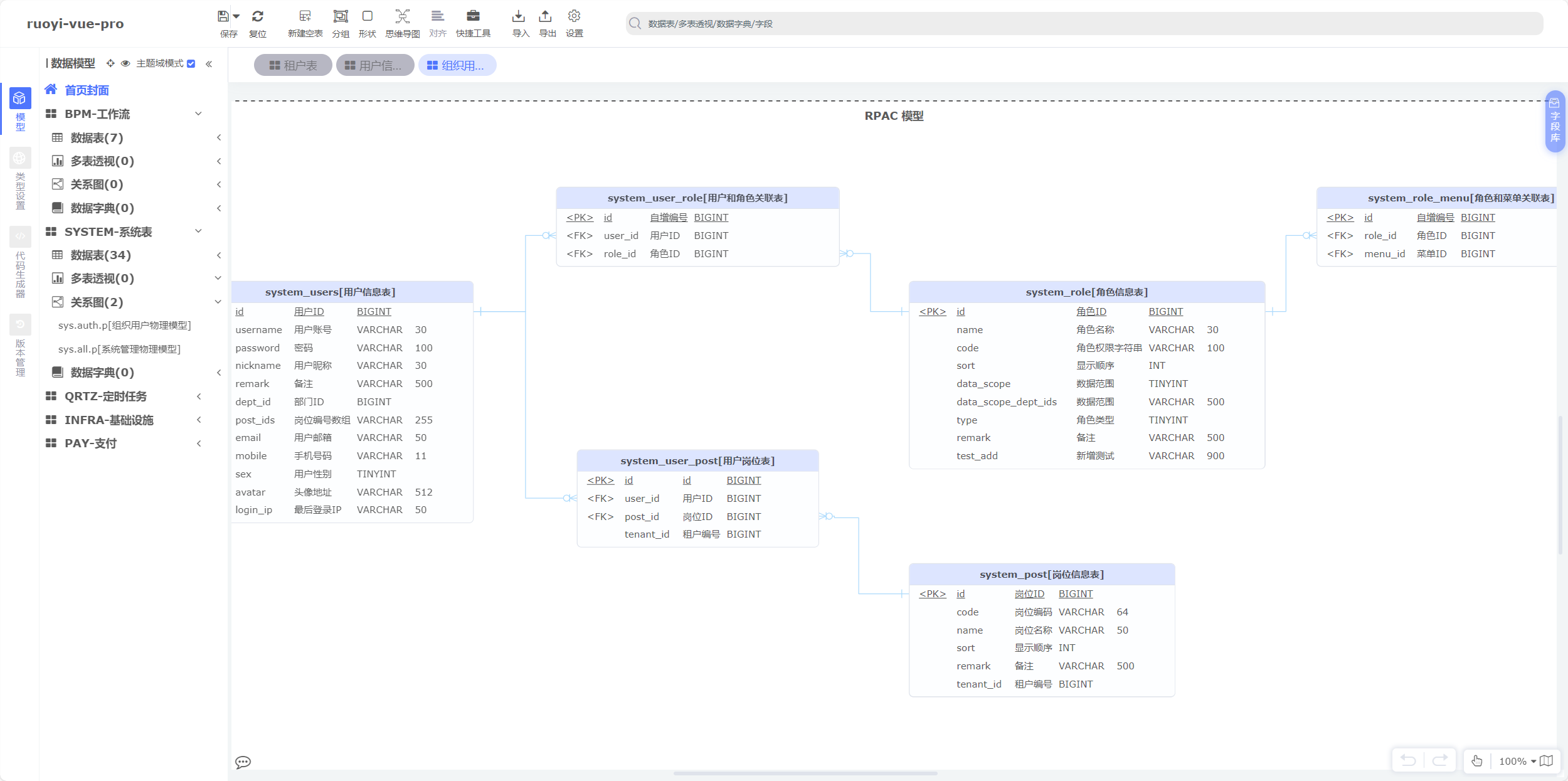Viewport: 1568px width, 781px height.
Task: Click the Group (分组) tool icon
Action: (x=341, y=16)
